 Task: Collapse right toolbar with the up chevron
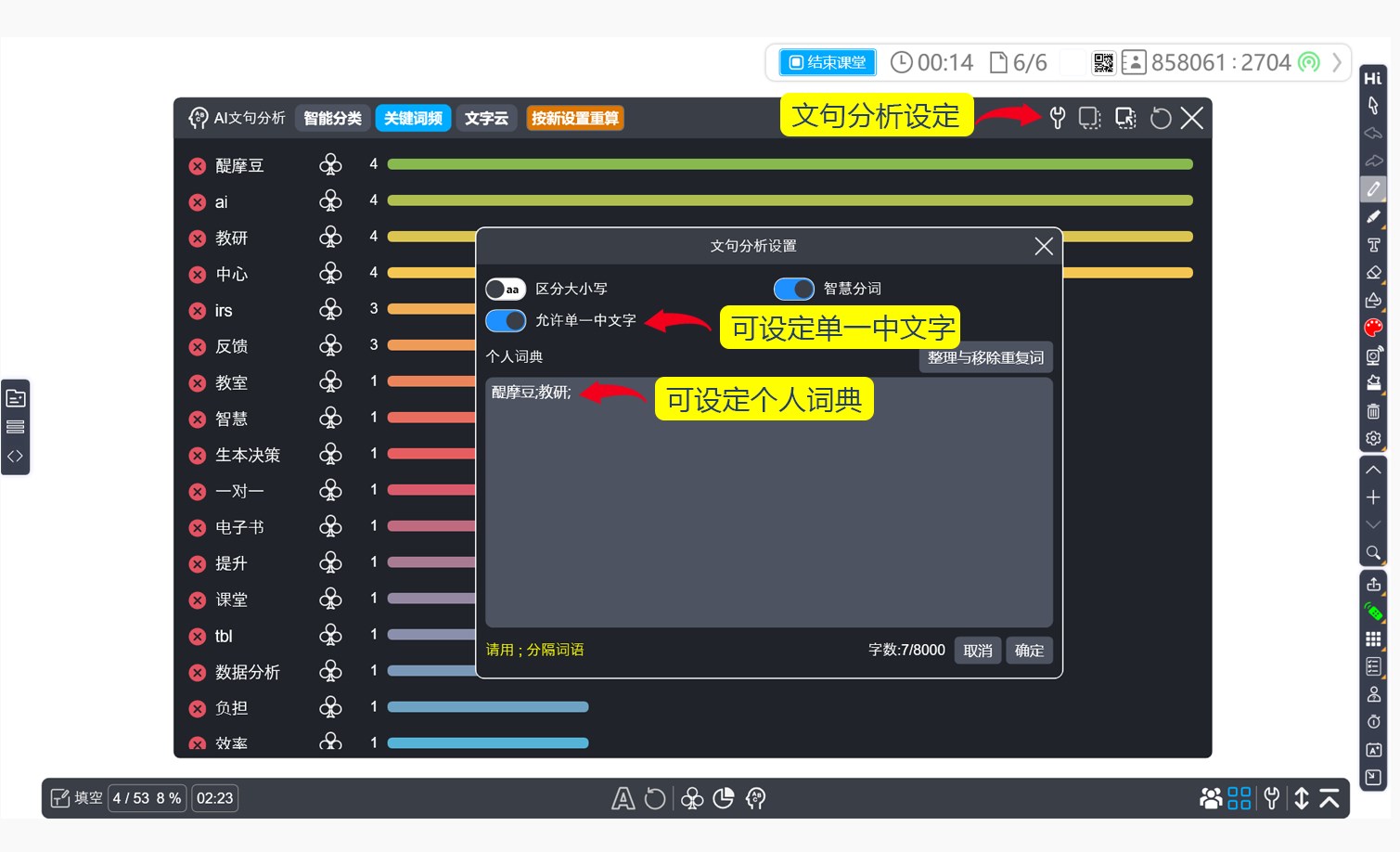(x=1373, y=470)
